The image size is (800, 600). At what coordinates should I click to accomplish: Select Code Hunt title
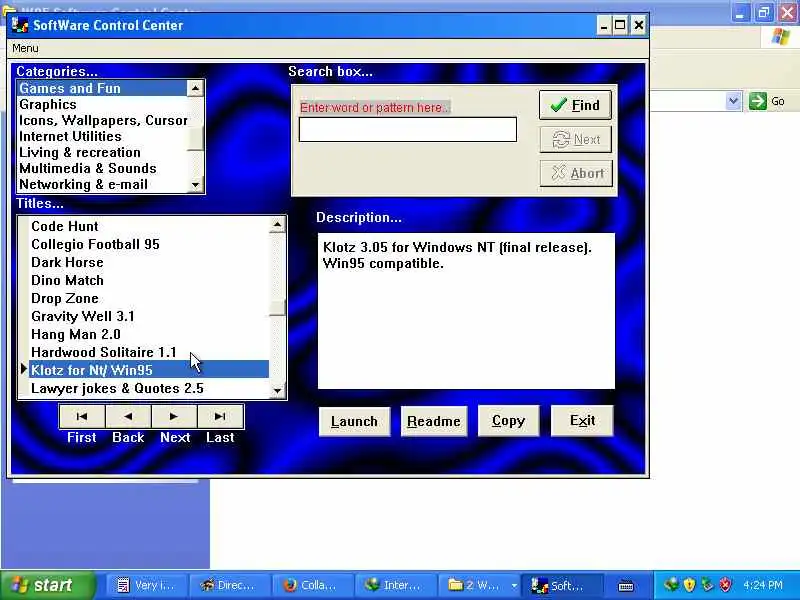pyautogui.click(x=148, y=226)
